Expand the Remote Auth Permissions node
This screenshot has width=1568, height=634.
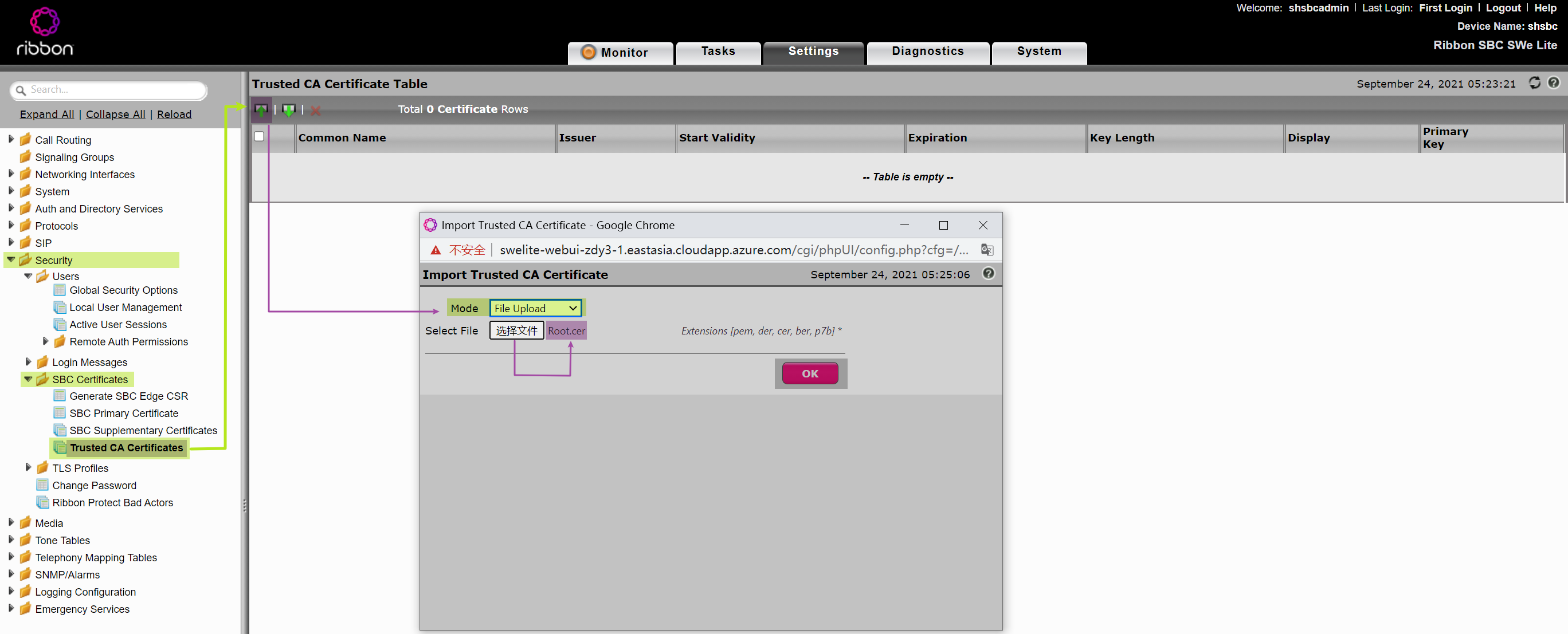coord(45,341)
